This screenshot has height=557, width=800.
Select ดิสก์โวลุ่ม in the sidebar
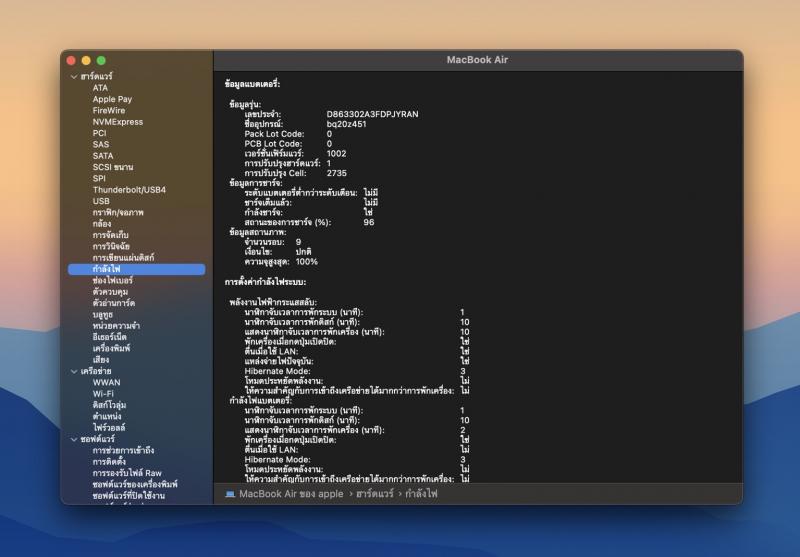(109, 405)
